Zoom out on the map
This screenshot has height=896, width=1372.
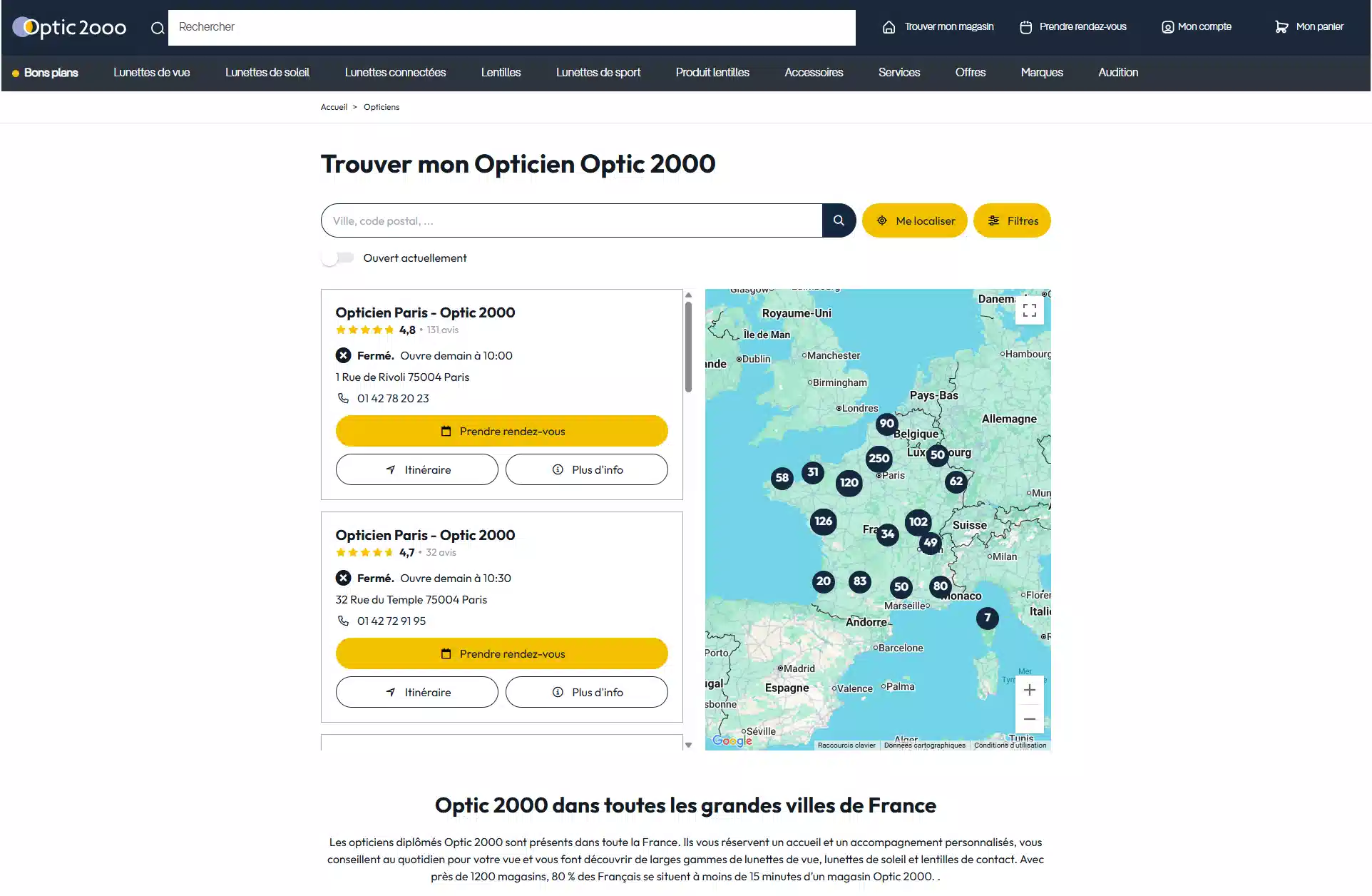click(1029, 719)
